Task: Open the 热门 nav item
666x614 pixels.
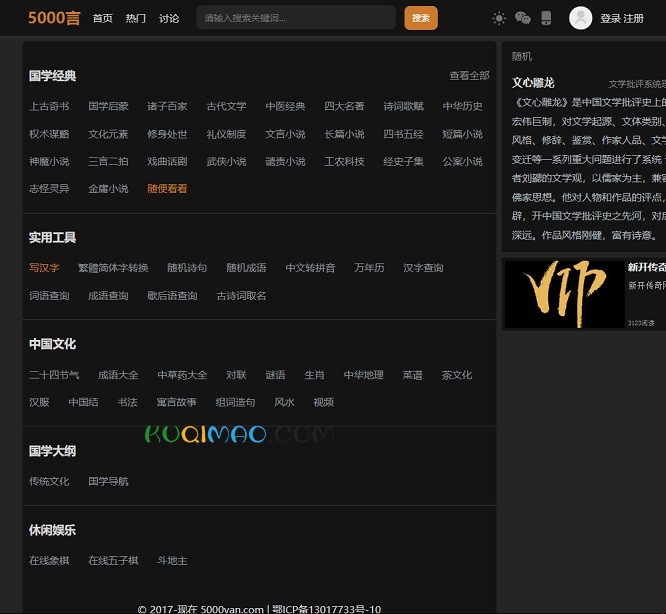Action: pyautogui.click(x=136, y=19)
